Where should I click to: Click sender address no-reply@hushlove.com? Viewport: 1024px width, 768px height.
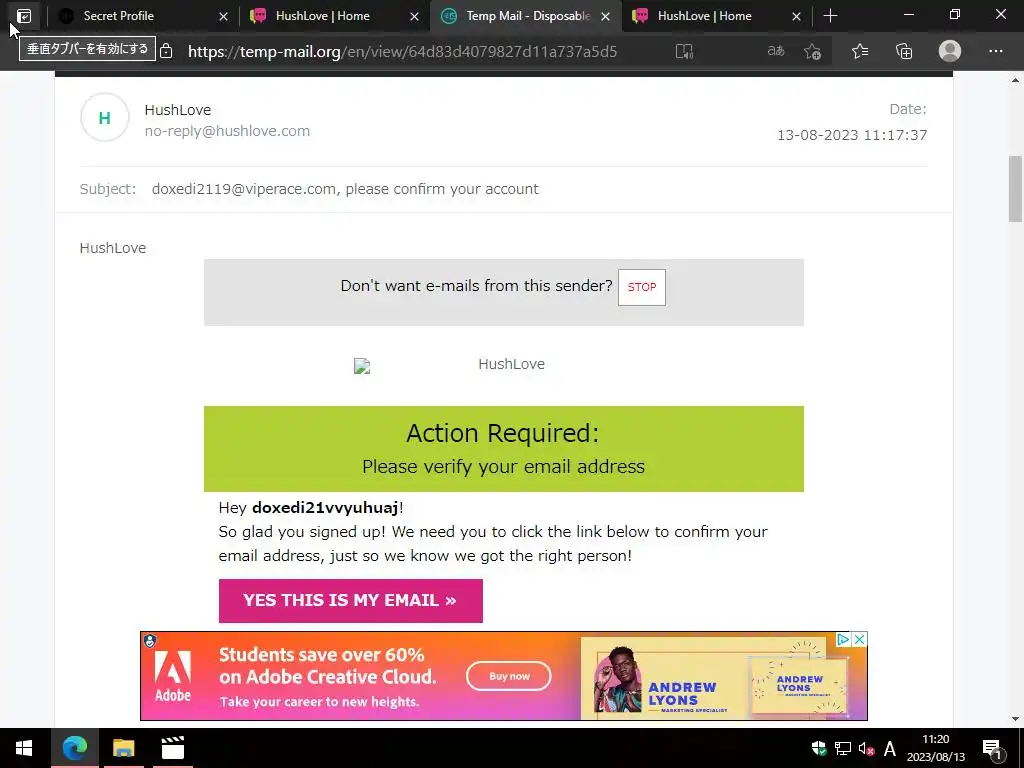click(x=227, y=131)
